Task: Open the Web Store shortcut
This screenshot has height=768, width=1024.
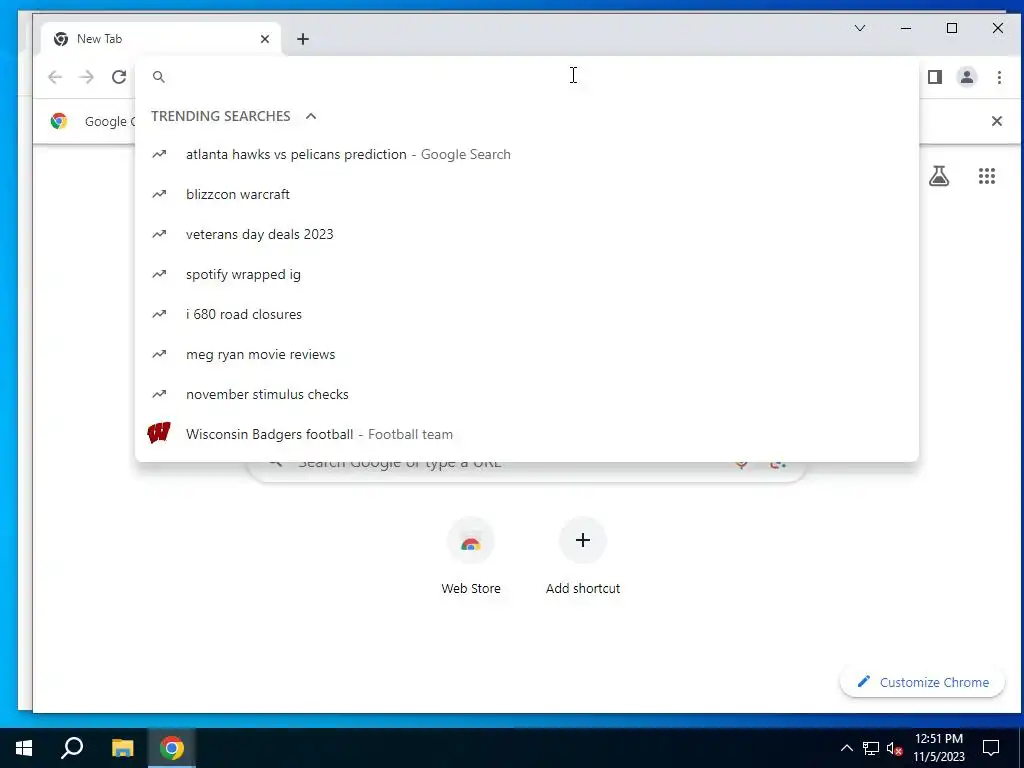Action: [471, 556]
